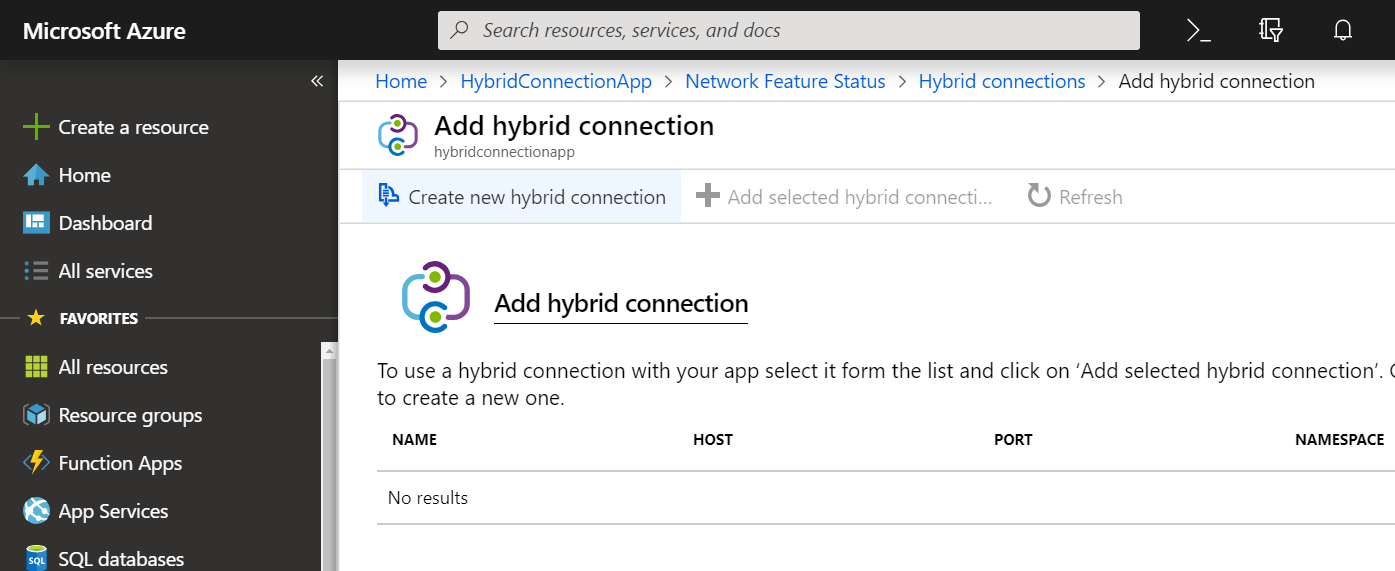This screenshot has width=1395, height=571.
Task: Click the large hybrid connection logo
Action: click(x=436, y=297)
